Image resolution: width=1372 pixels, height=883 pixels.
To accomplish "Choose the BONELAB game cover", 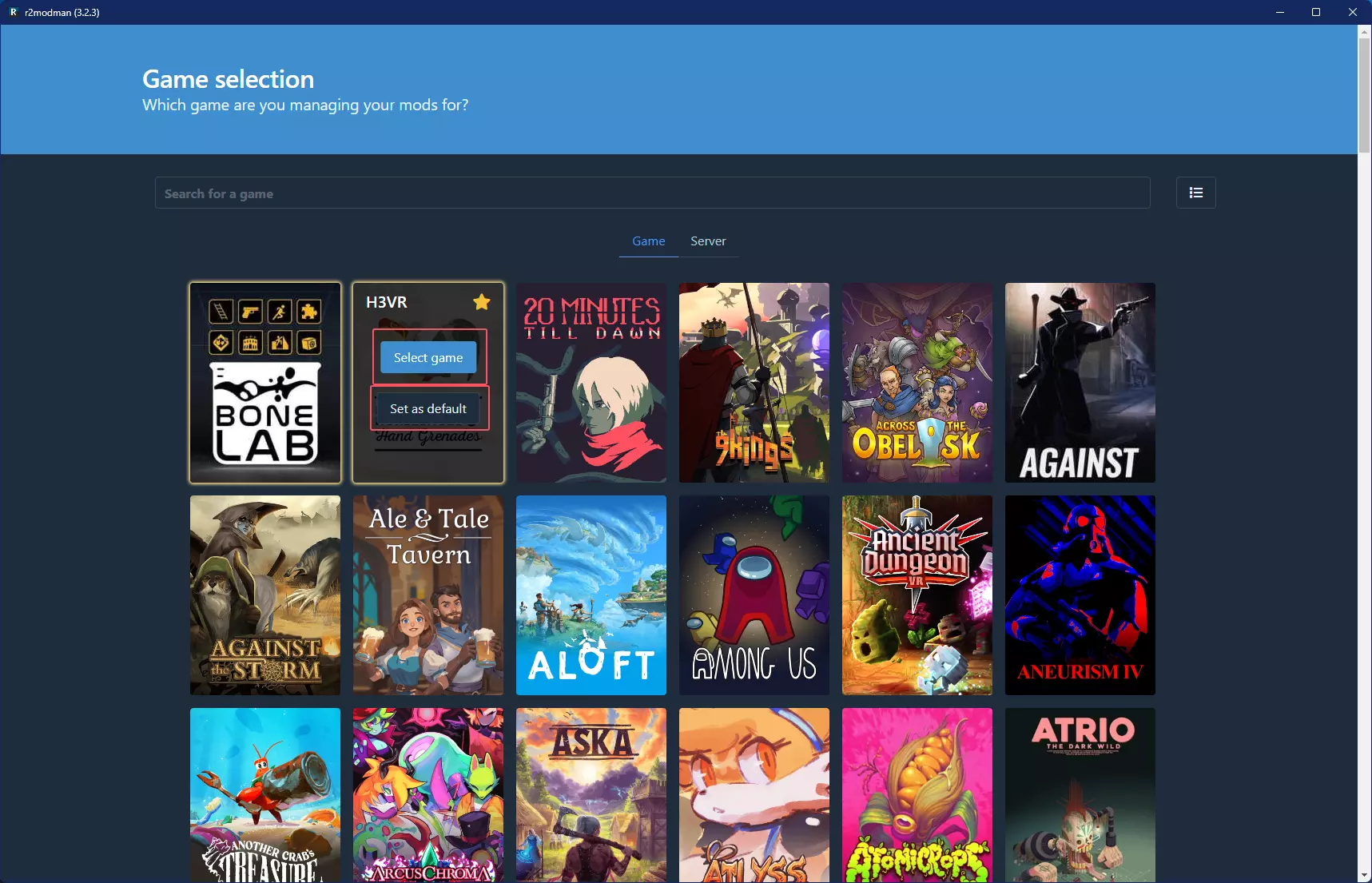I will (x=265, y=383).
